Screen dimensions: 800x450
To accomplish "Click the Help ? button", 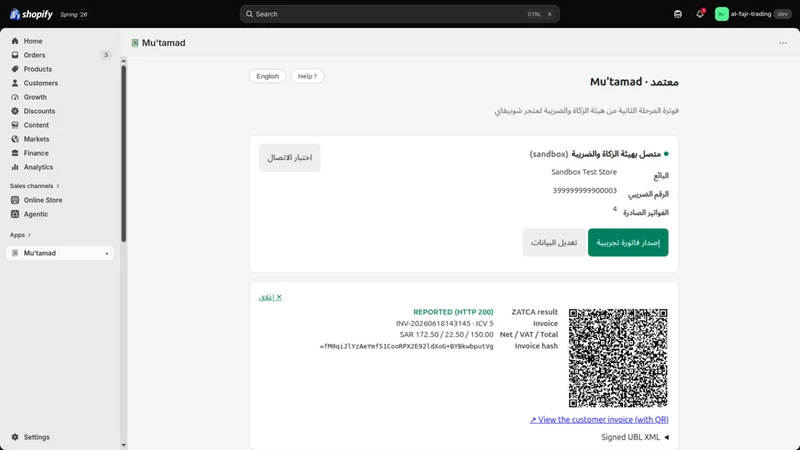I will [x=307, y=76].
